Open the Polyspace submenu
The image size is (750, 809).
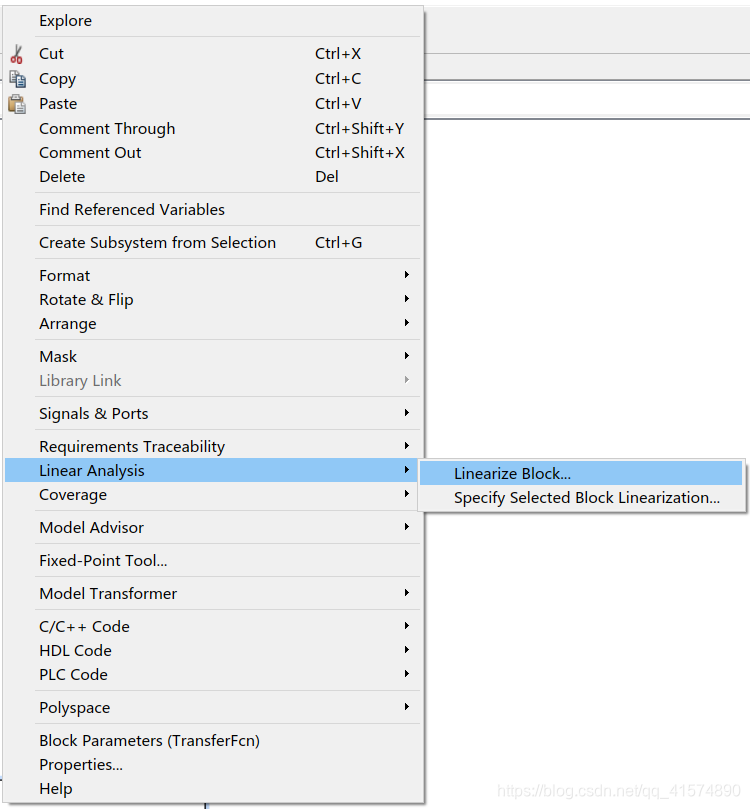[214, 708]
